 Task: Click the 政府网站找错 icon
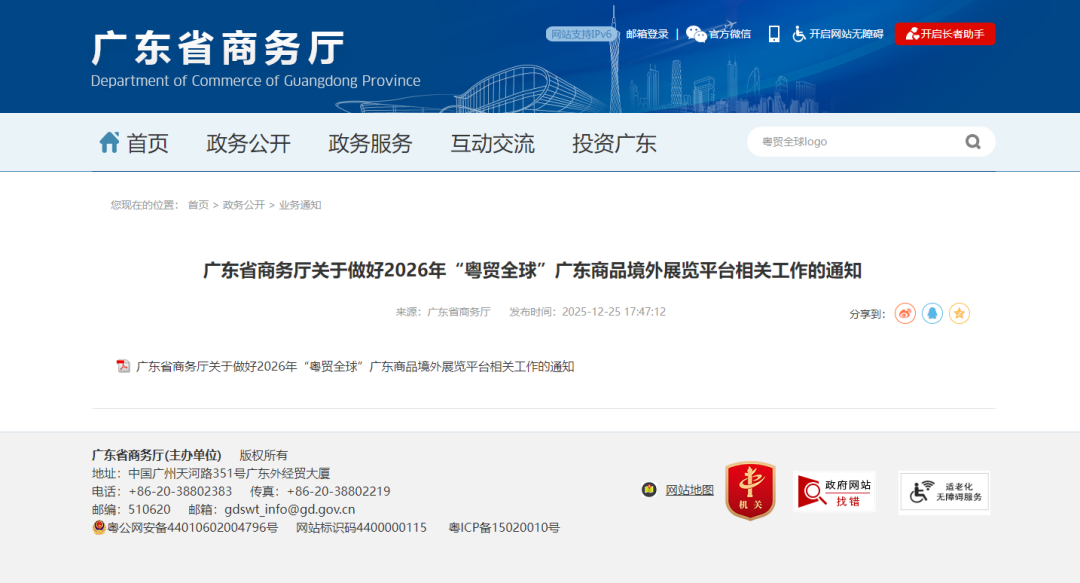tap(834, 491)
